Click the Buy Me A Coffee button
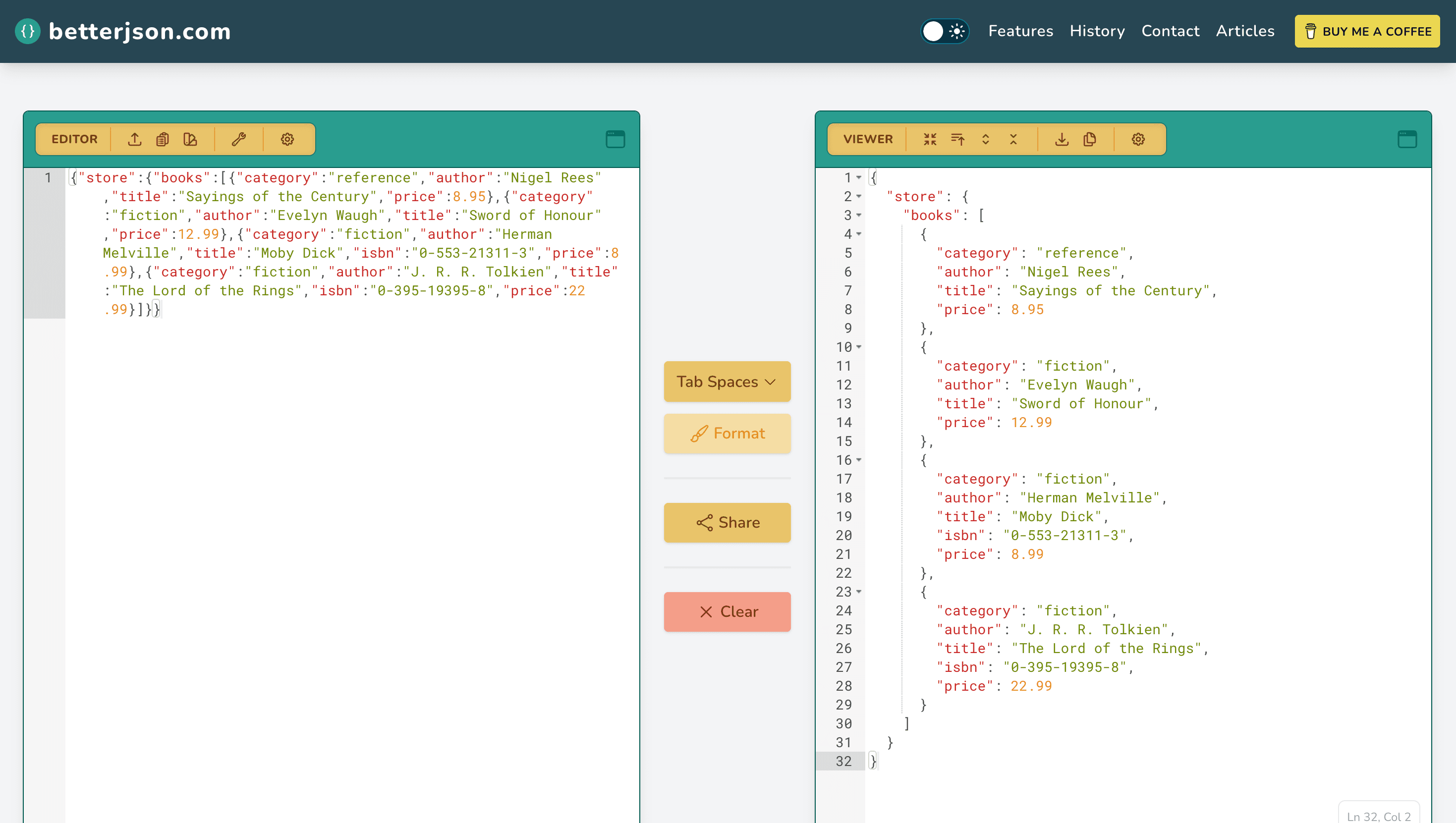Screen dimensions: 1456x823 (1367, 31)
